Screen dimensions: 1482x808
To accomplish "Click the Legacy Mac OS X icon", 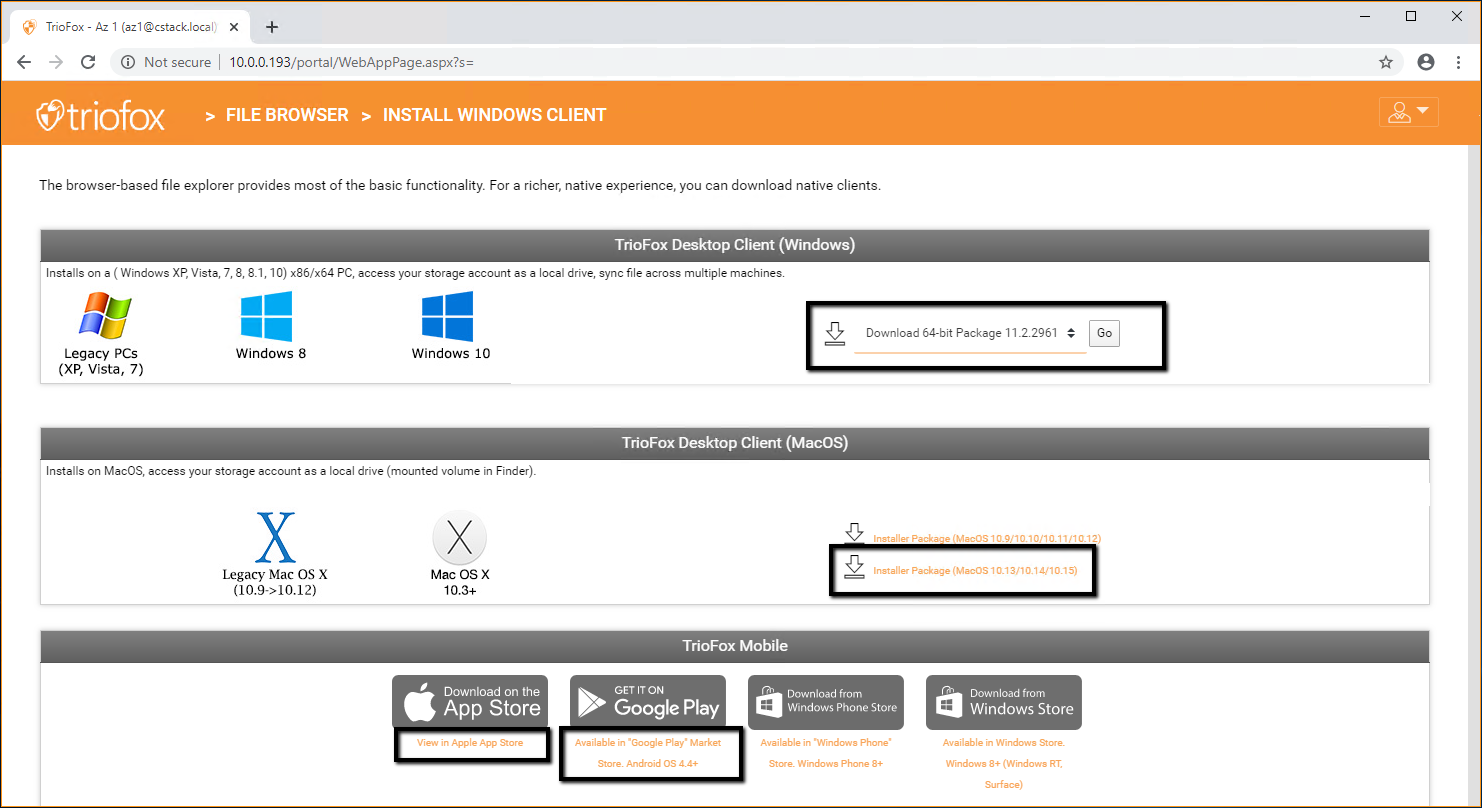I will click(275, 538).
